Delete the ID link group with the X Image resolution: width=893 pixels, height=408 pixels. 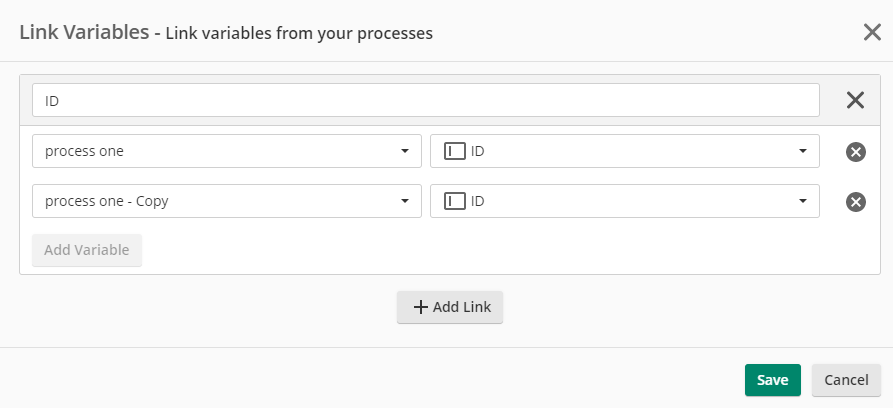pos(855,100)
